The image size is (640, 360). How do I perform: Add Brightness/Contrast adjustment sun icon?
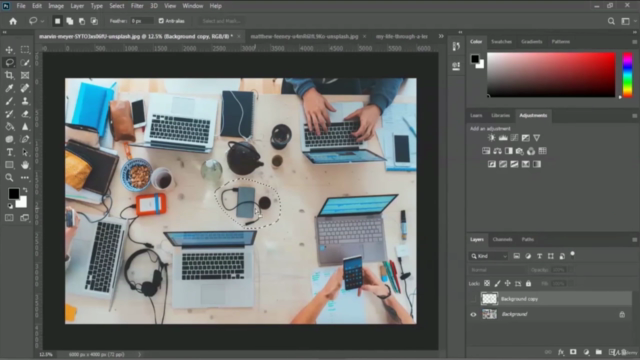point(491,138)
